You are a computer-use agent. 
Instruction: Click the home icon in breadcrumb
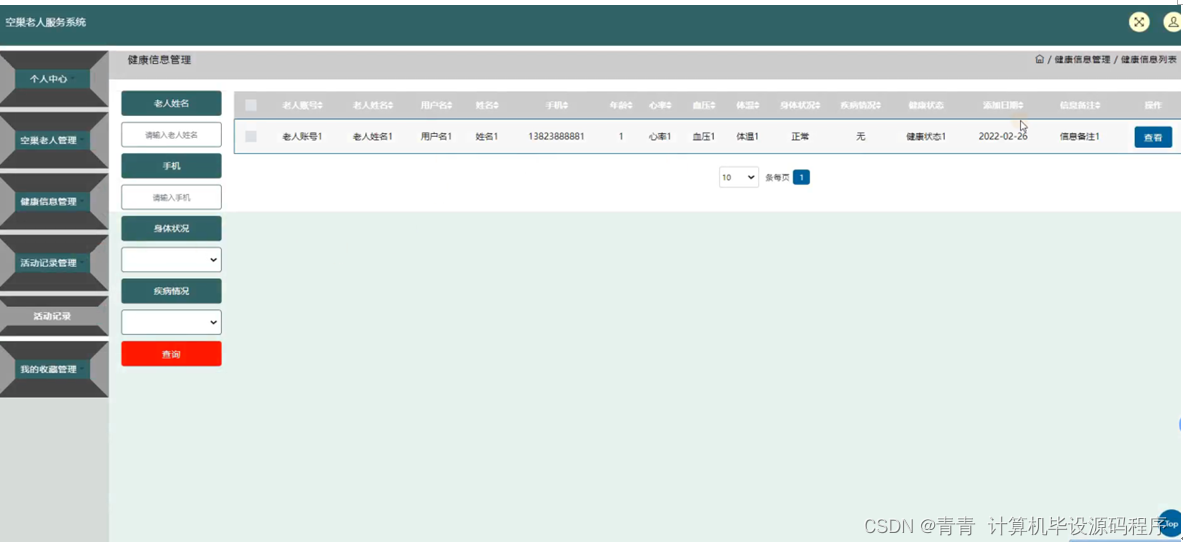(1040, 60)
